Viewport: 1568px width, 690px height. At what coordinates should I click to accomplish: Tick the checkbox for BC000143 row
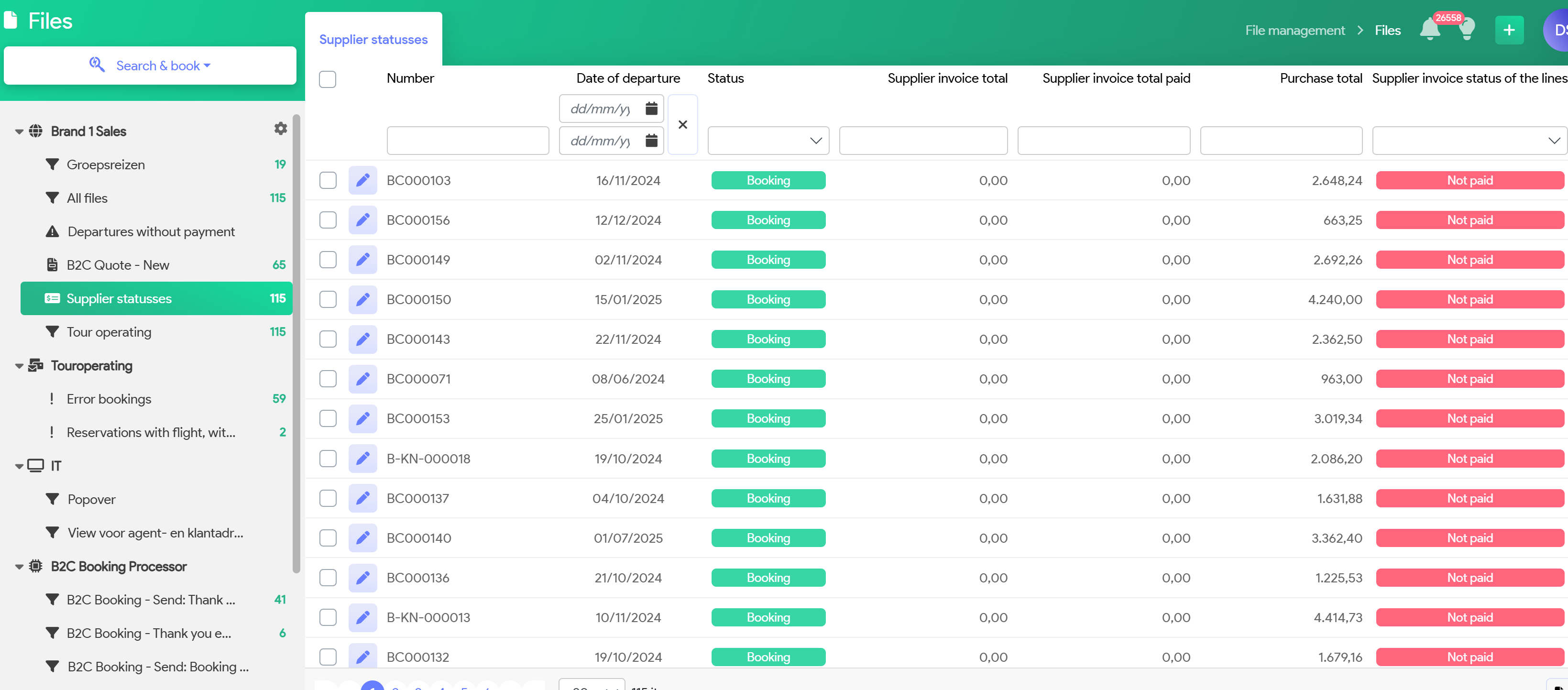[328, 340]
